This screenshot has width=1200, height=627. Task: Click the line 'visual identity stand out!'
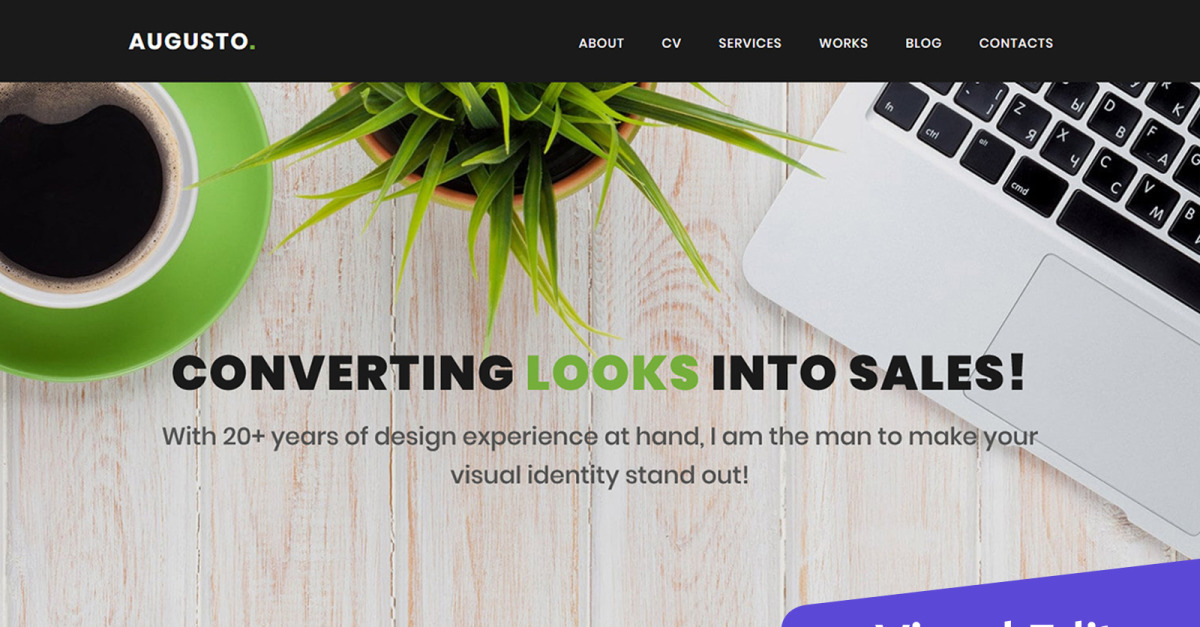pyautogui.click(x=599, y=474)
